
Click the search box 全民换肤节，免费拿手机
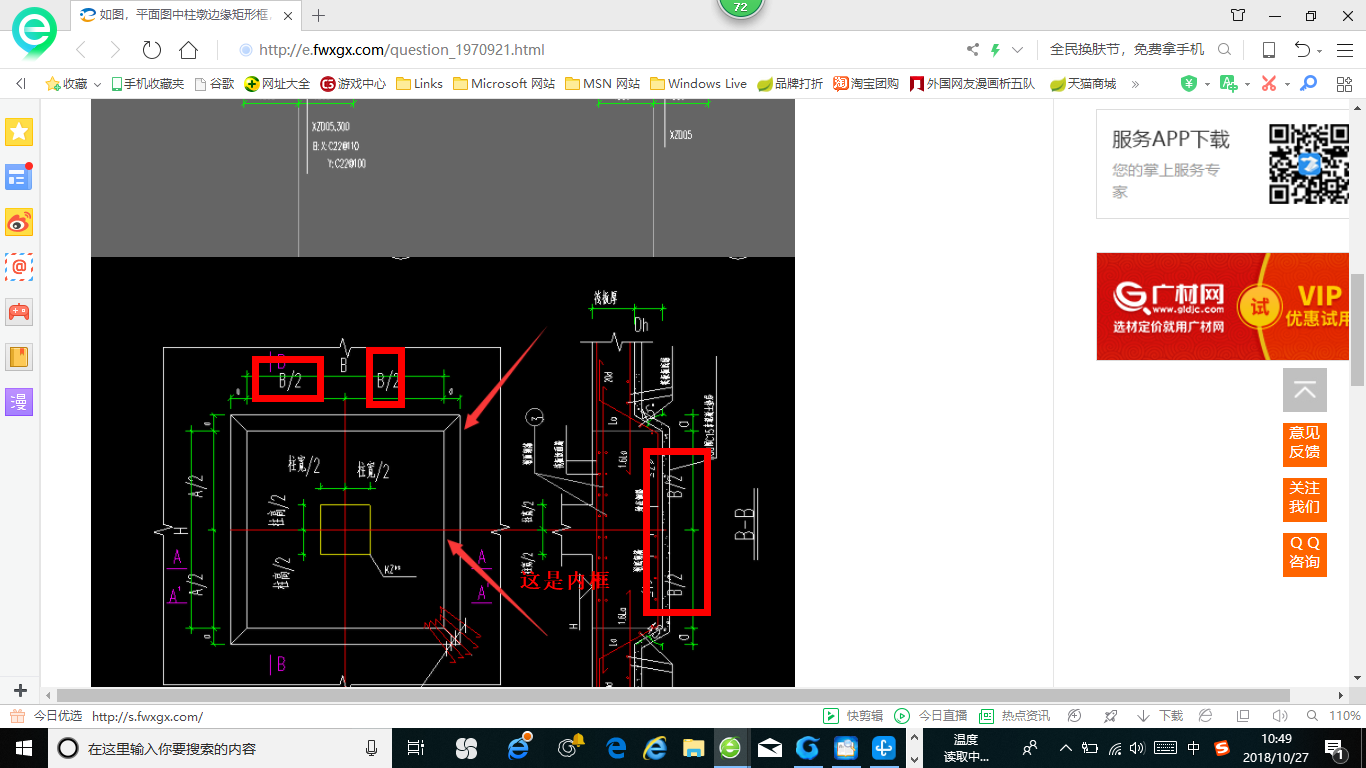pyautogui.click(x=1127, y=49)
